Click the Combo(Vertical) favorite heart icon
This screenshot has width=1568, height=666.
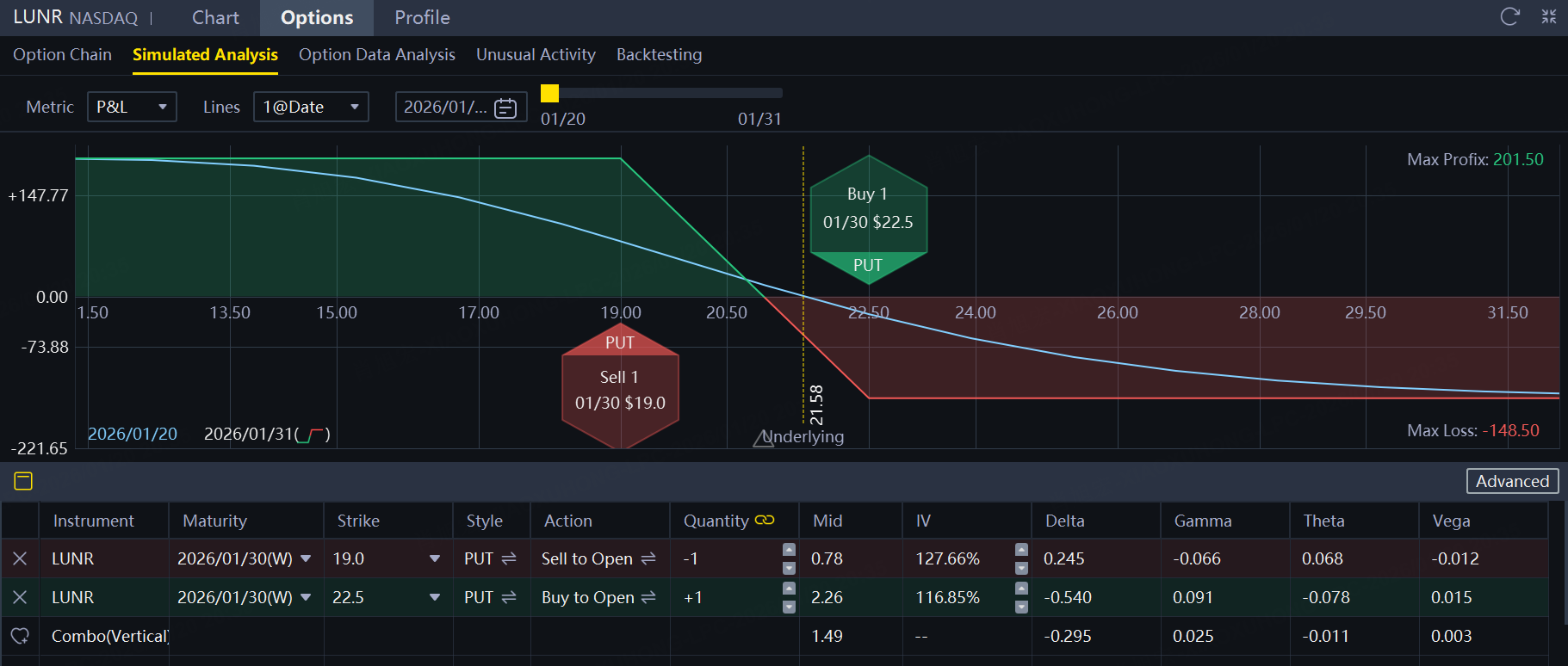[20, 636]
